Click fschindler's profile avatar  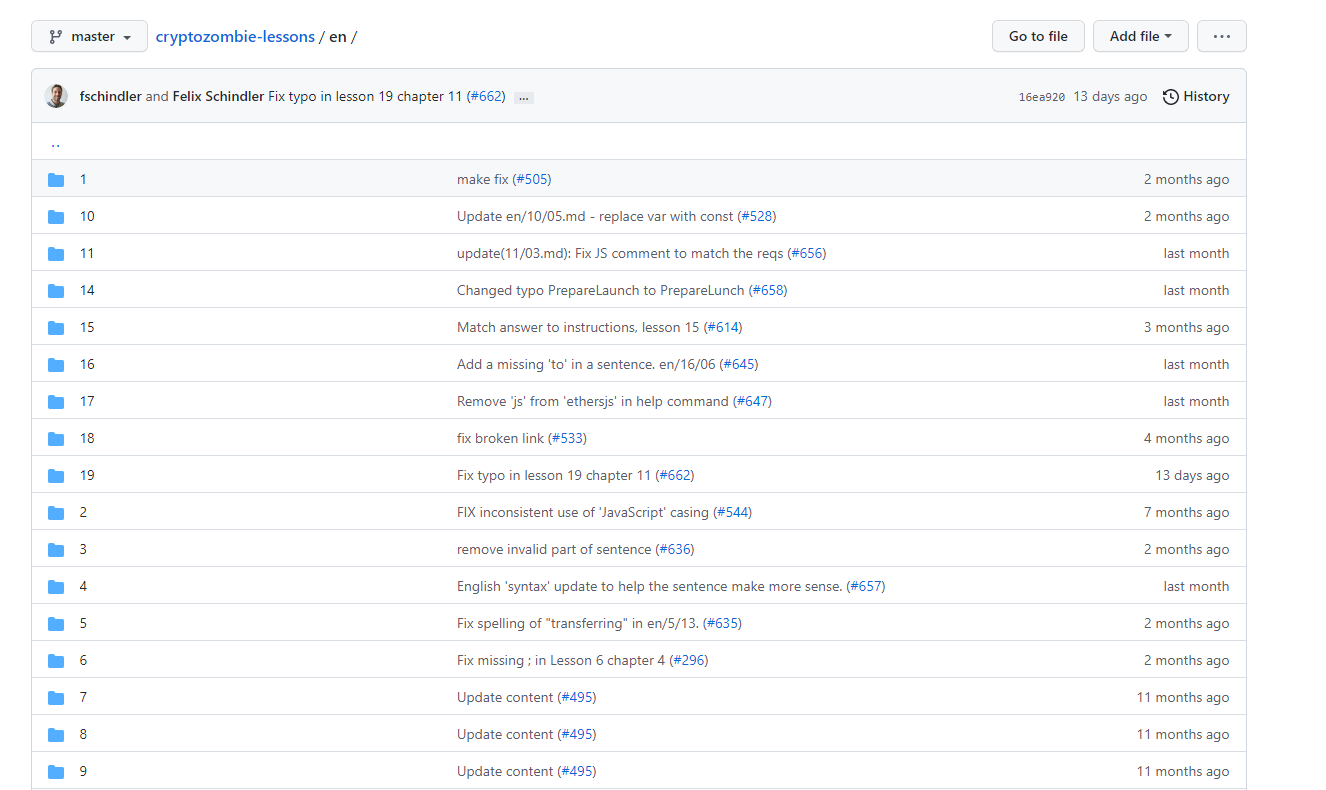point(56,95)
